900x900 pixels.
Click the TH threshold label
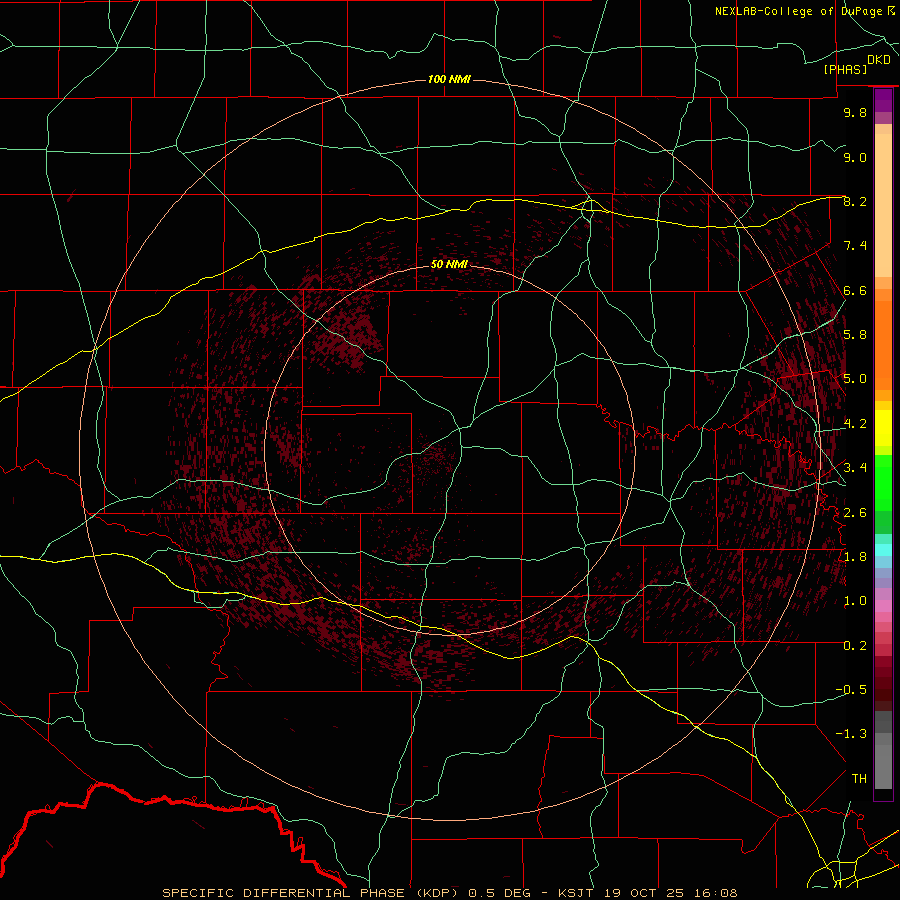pos(859,778)
